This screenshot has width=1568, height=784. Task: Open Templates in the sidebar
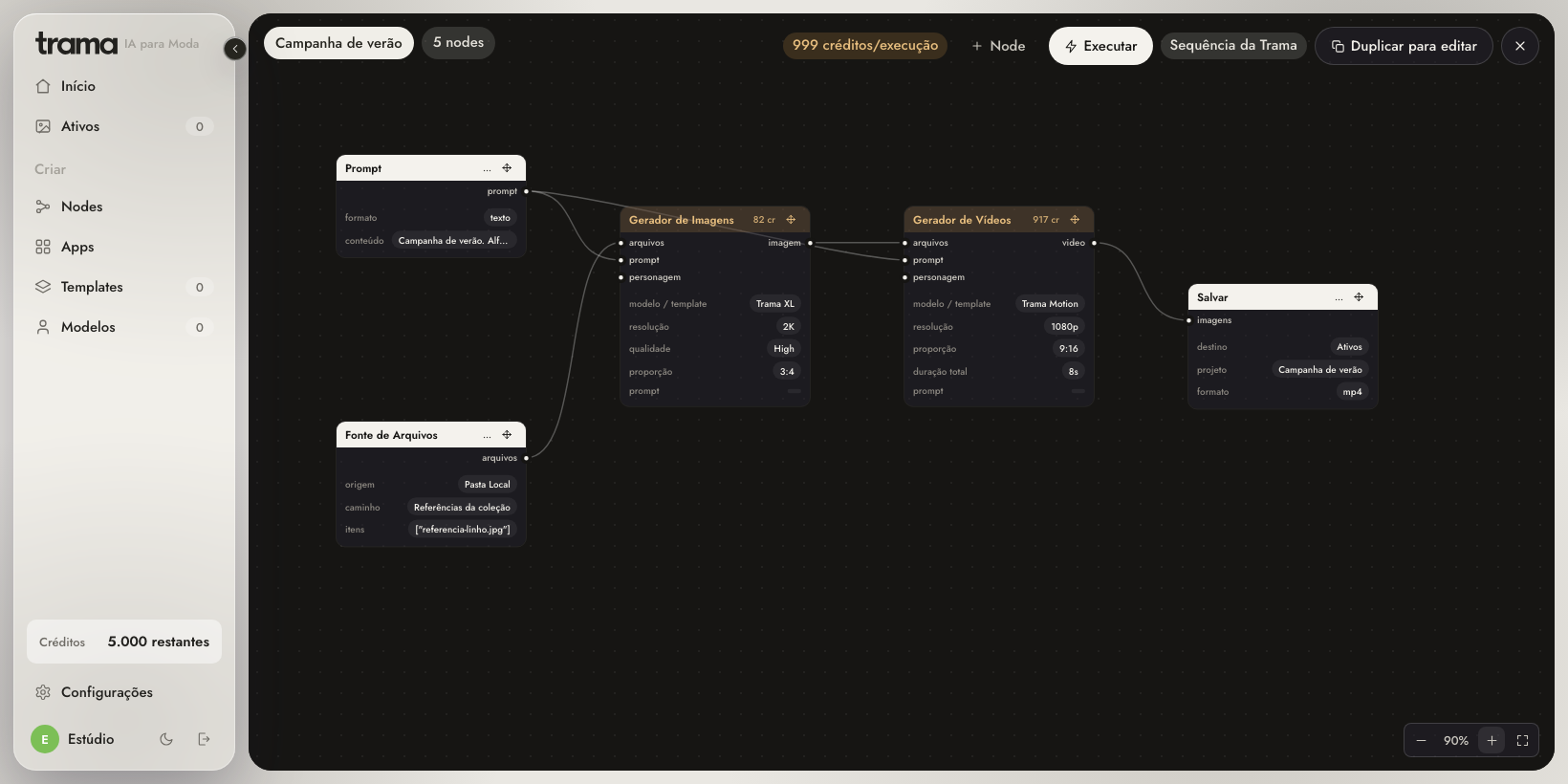pyautogui.click(x=124, y=287)
